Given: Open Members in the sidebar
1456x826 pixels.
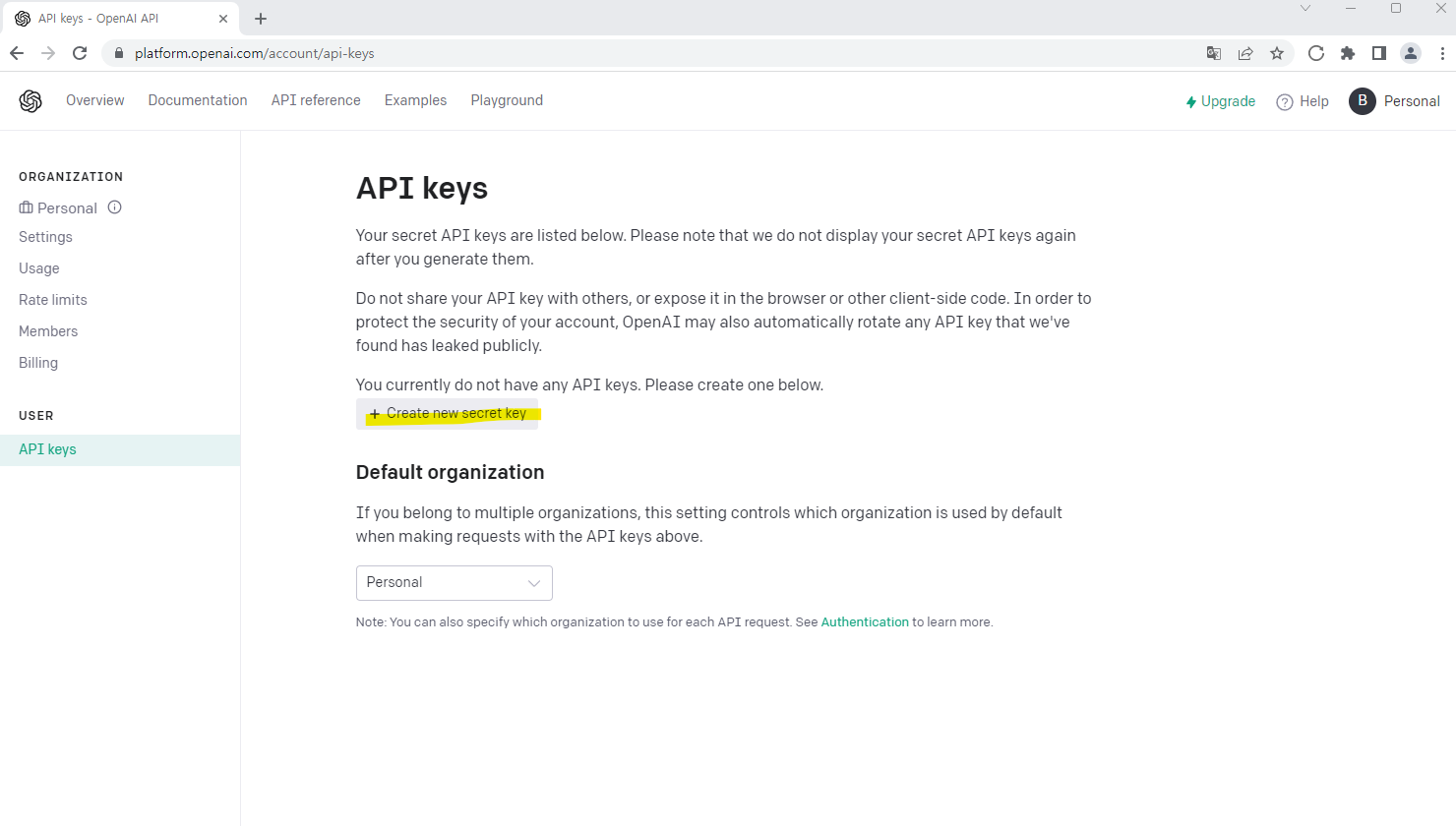Looking at the screenshot, I should (48, 331).
